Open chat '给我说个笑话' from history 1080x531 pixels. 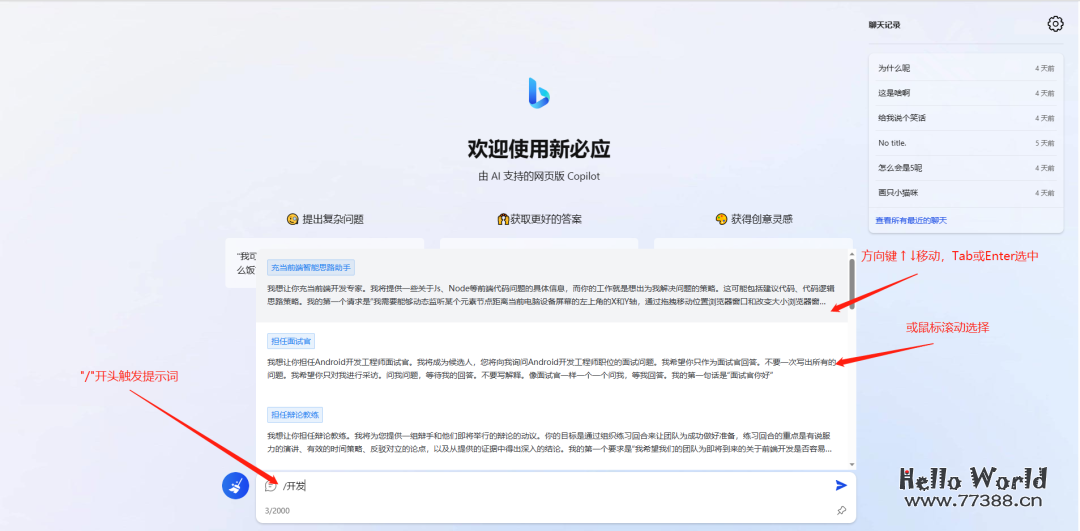click(x=966, y=118)
